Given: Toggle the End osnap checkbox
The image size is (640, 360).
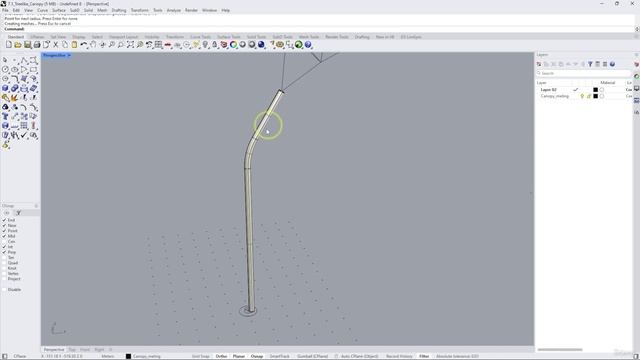Looking at the screenshot, I should tap(4, 220).
